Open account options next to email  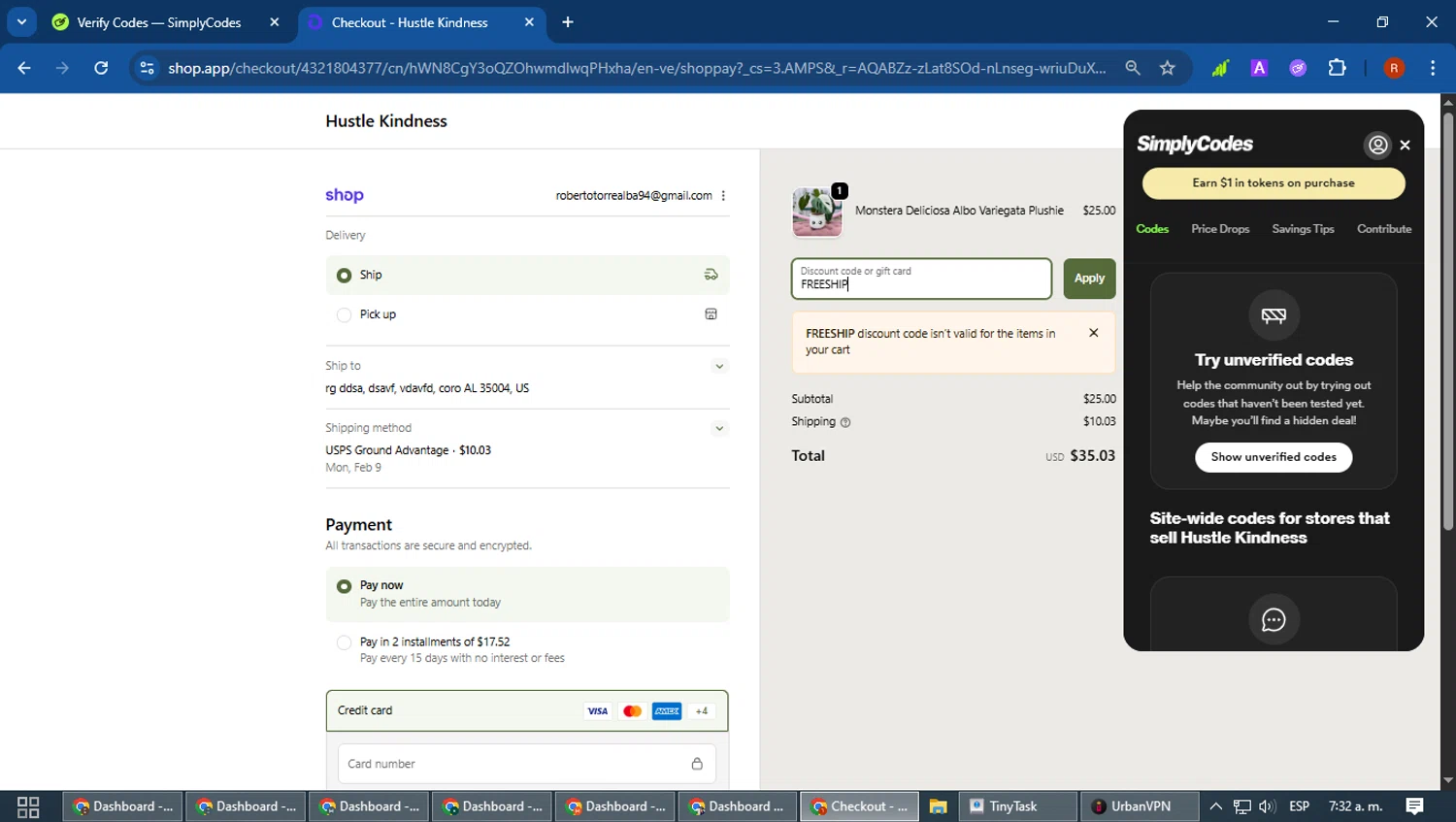tap(723, 195)
